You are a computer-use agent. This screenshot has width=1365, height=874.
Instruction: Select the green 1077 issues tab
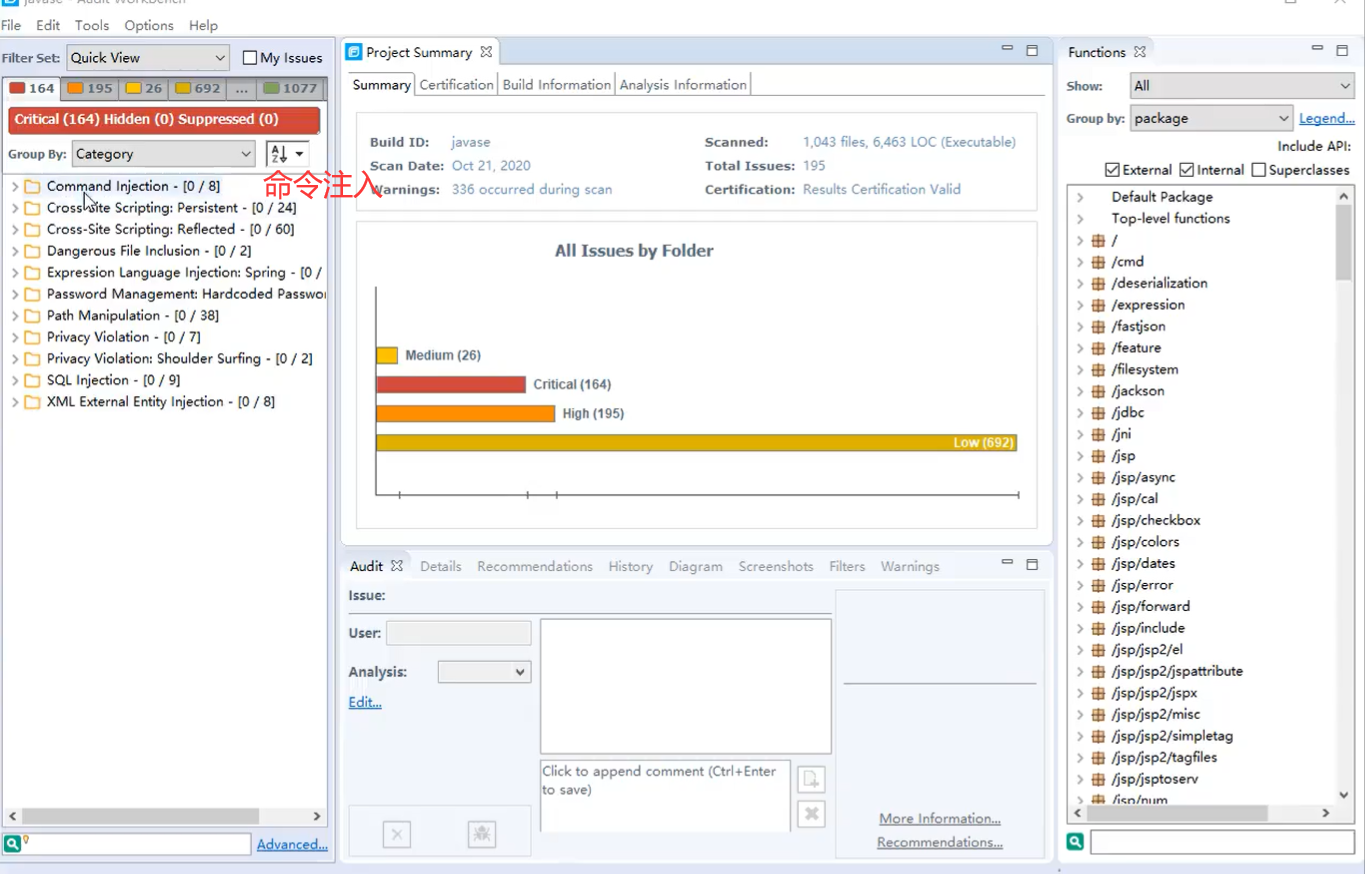[289, 88]
